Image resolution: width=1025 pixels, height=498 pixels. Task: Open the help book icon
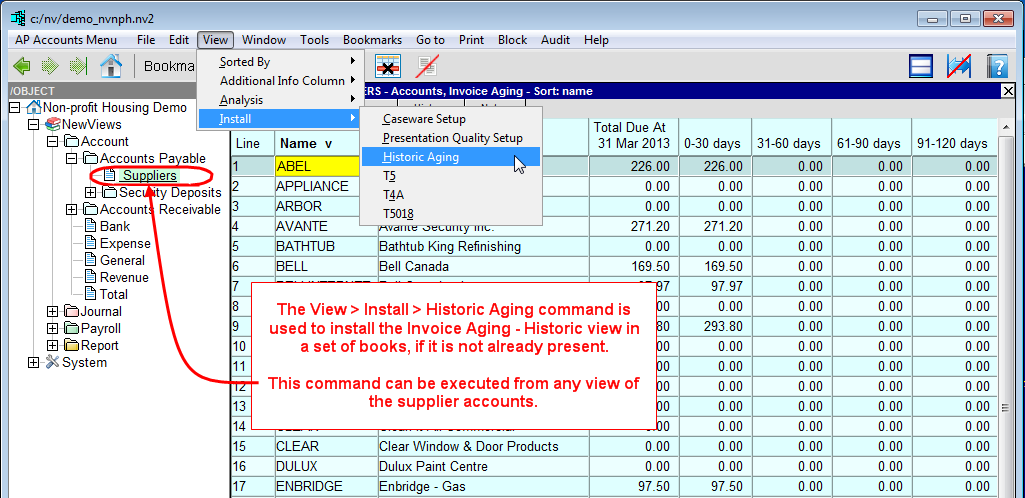pos(997,66)
